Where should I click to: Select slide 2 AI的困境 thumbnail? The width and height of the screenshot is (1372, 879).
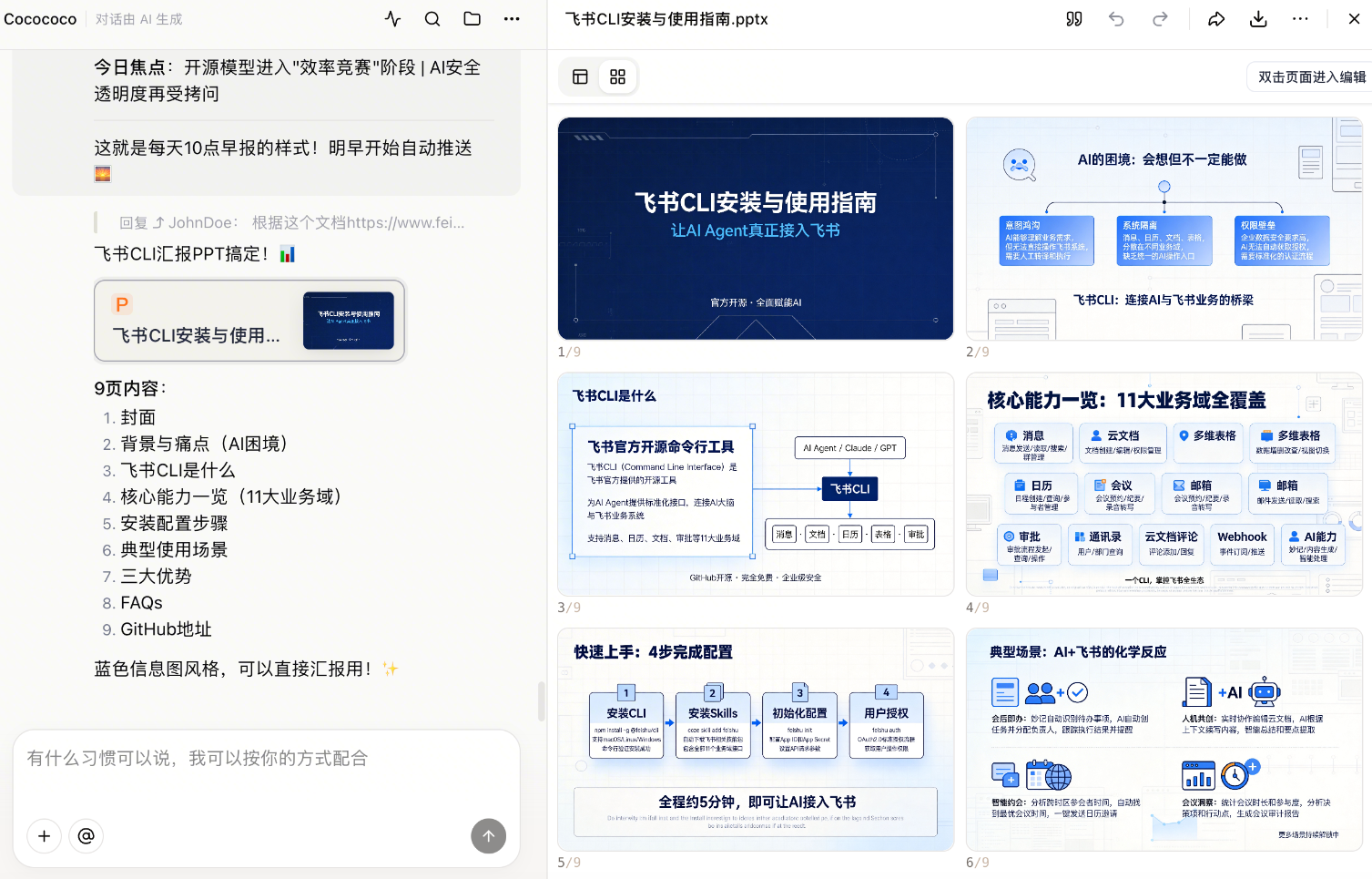(x=1164, y=229)
